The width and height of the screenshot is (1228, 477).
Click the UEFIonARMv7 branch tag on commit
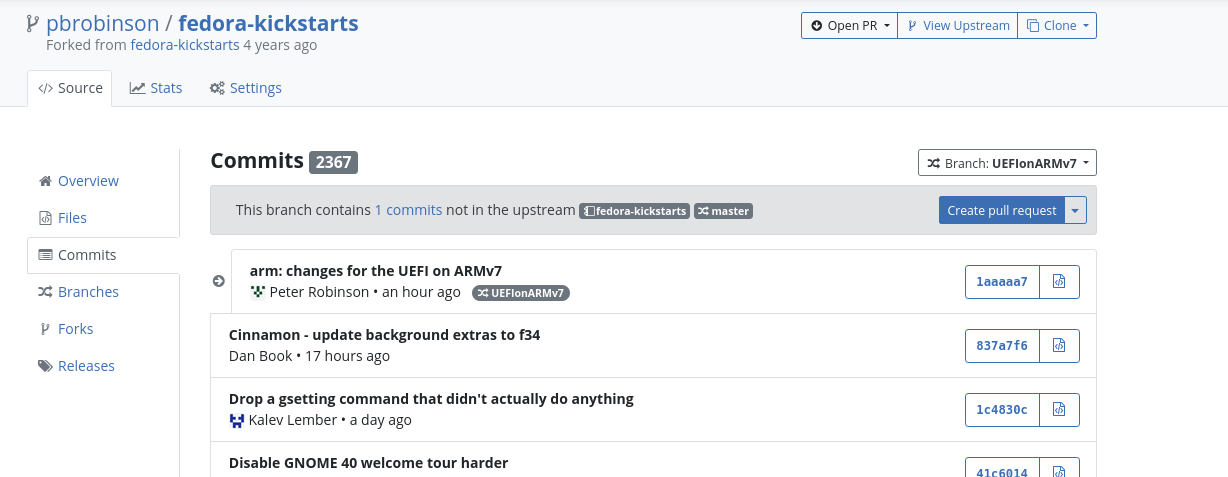click(x=520, y=293)
